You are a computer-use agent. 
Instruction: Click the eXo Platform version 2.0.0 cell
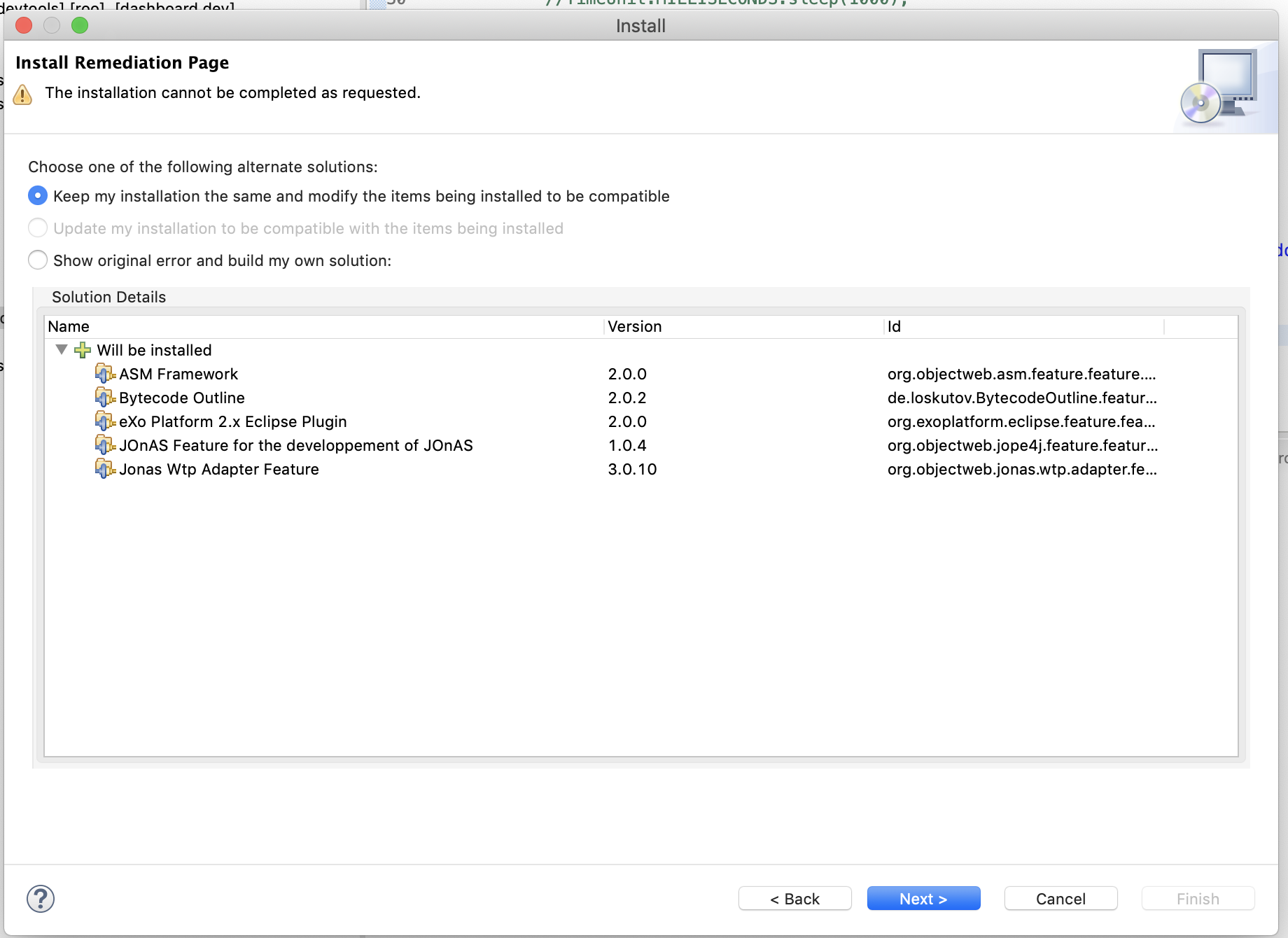click(x=627, y=421)
